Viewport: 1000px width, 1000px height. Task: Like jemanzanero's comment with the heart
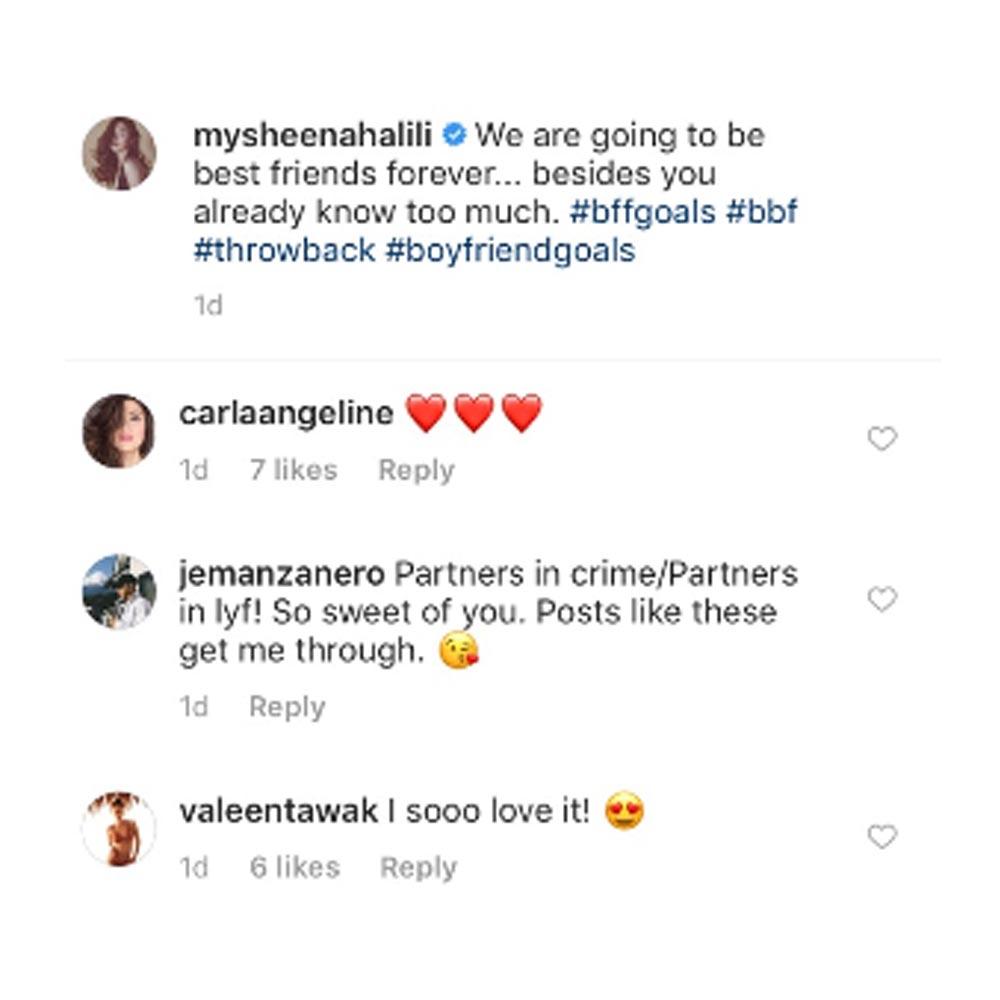pos(881,600)
